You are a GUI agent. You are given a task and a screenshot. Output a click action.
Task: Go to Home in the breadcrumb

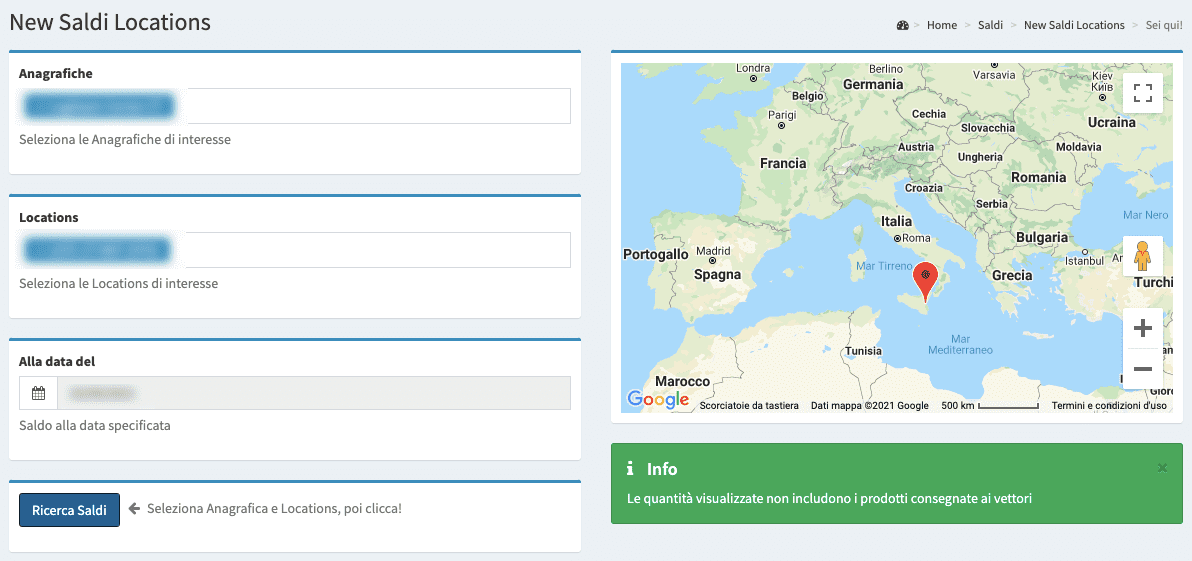pos(941,25)
